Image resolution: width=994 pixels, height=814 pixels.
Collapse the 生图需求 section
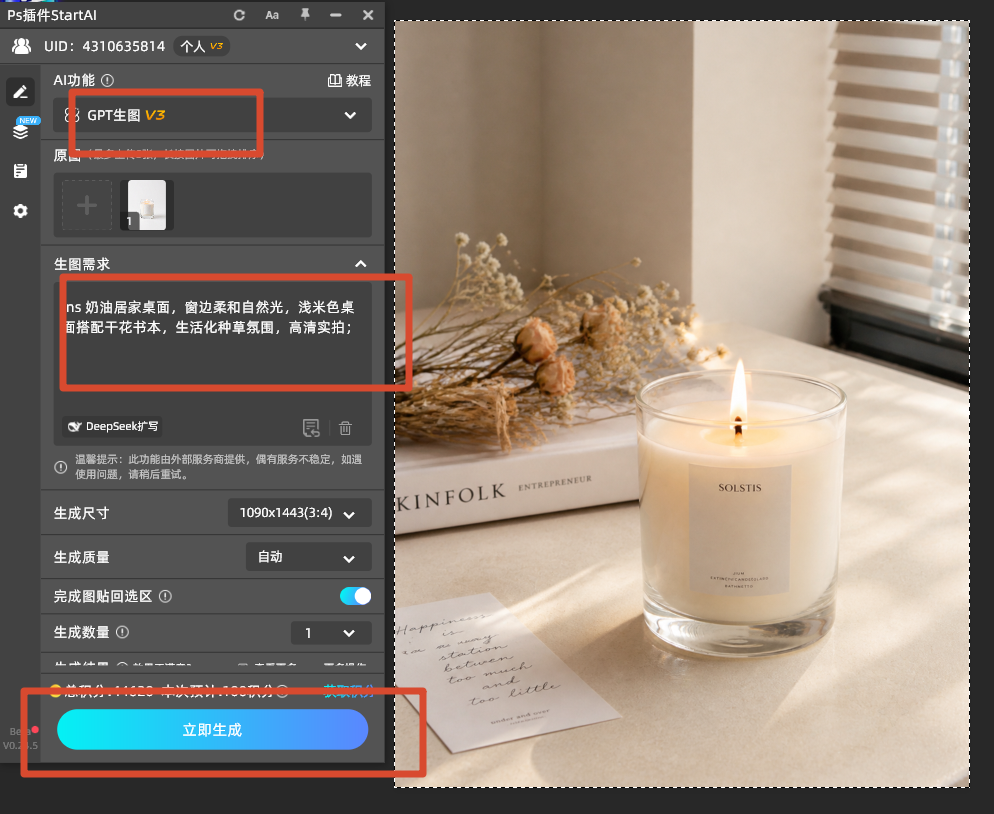[361, 264]
